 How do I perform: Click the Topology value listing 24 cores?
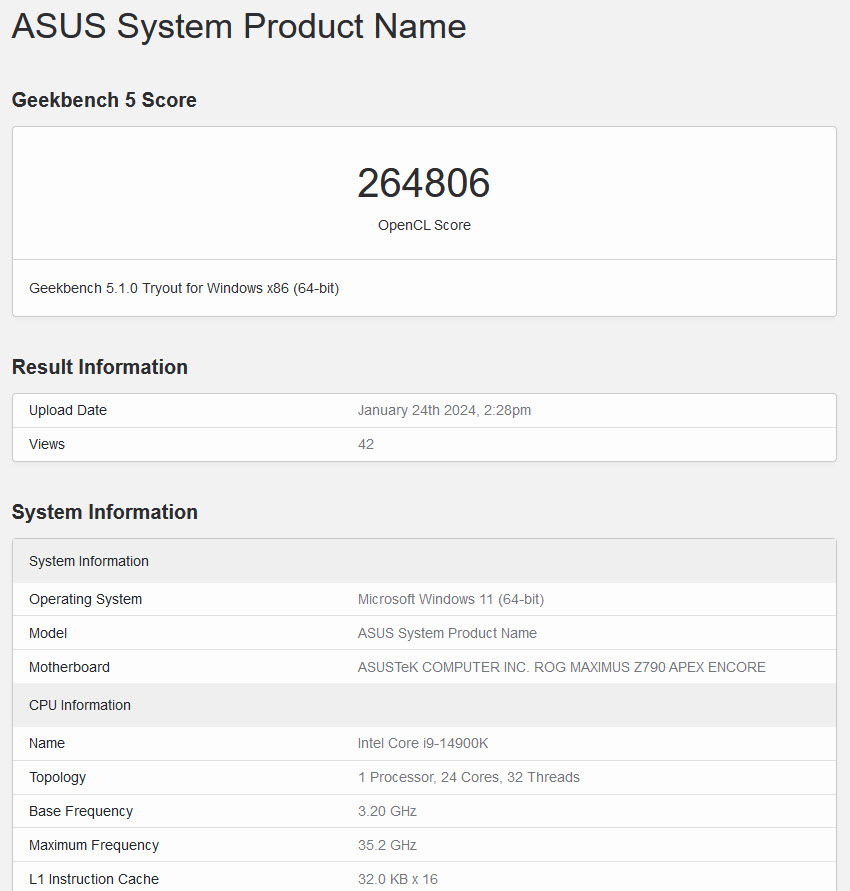click(469, 777)
